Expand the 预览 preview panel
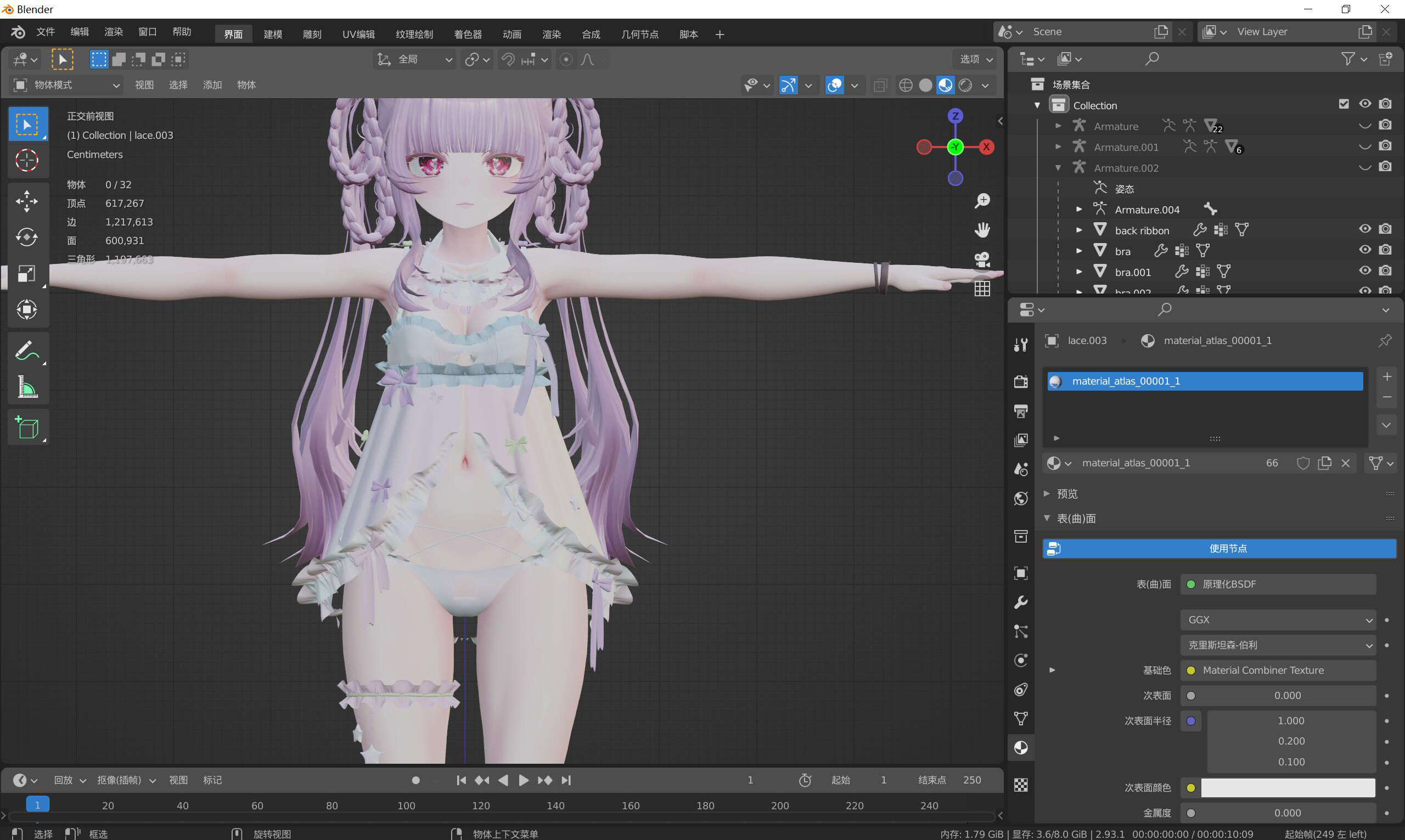The image size is (1405, 840). click(1047, 494)
